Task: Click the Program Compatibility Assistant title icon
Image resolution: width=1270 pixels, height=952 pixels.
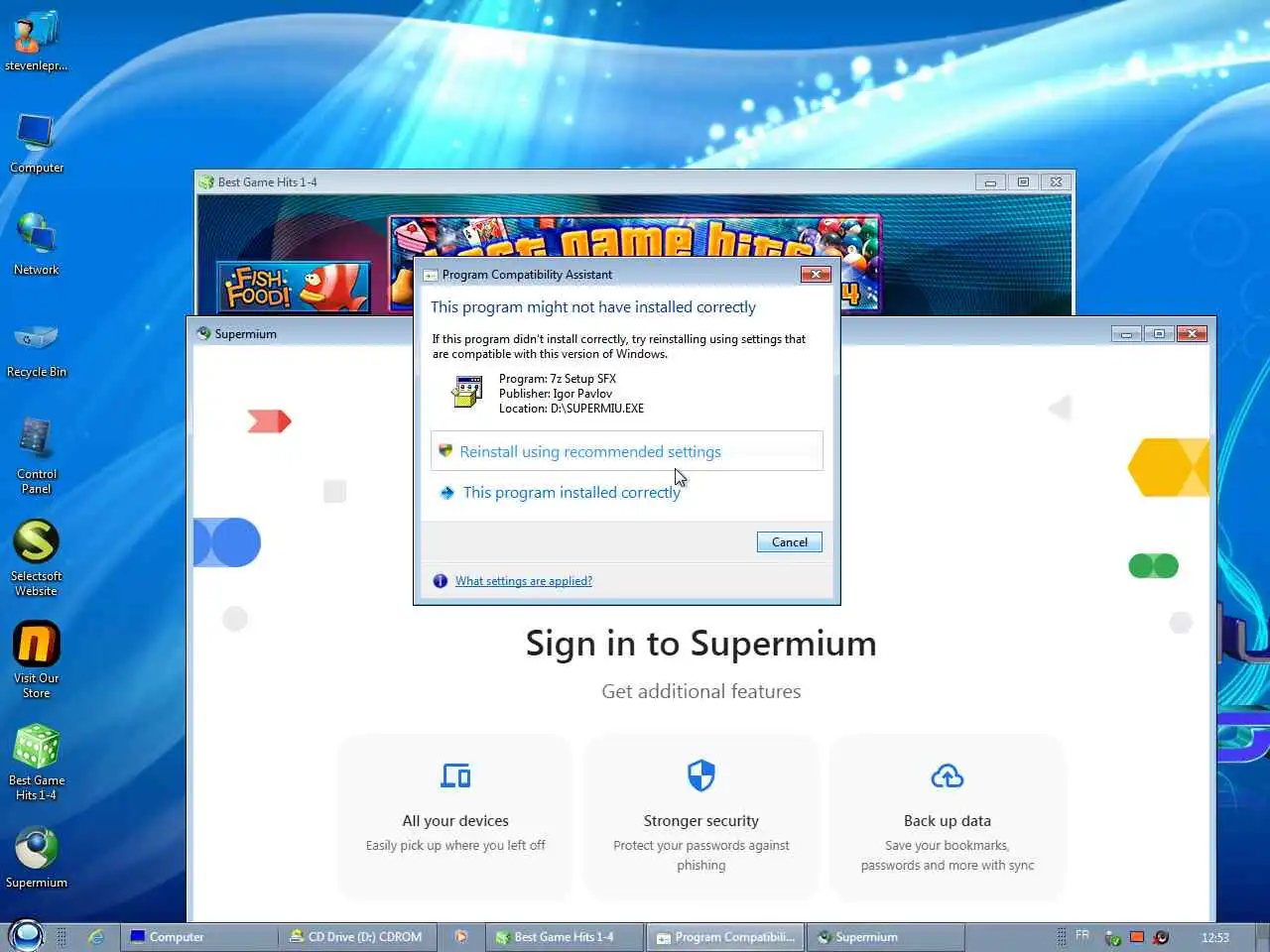Action: tap(431, 275)
